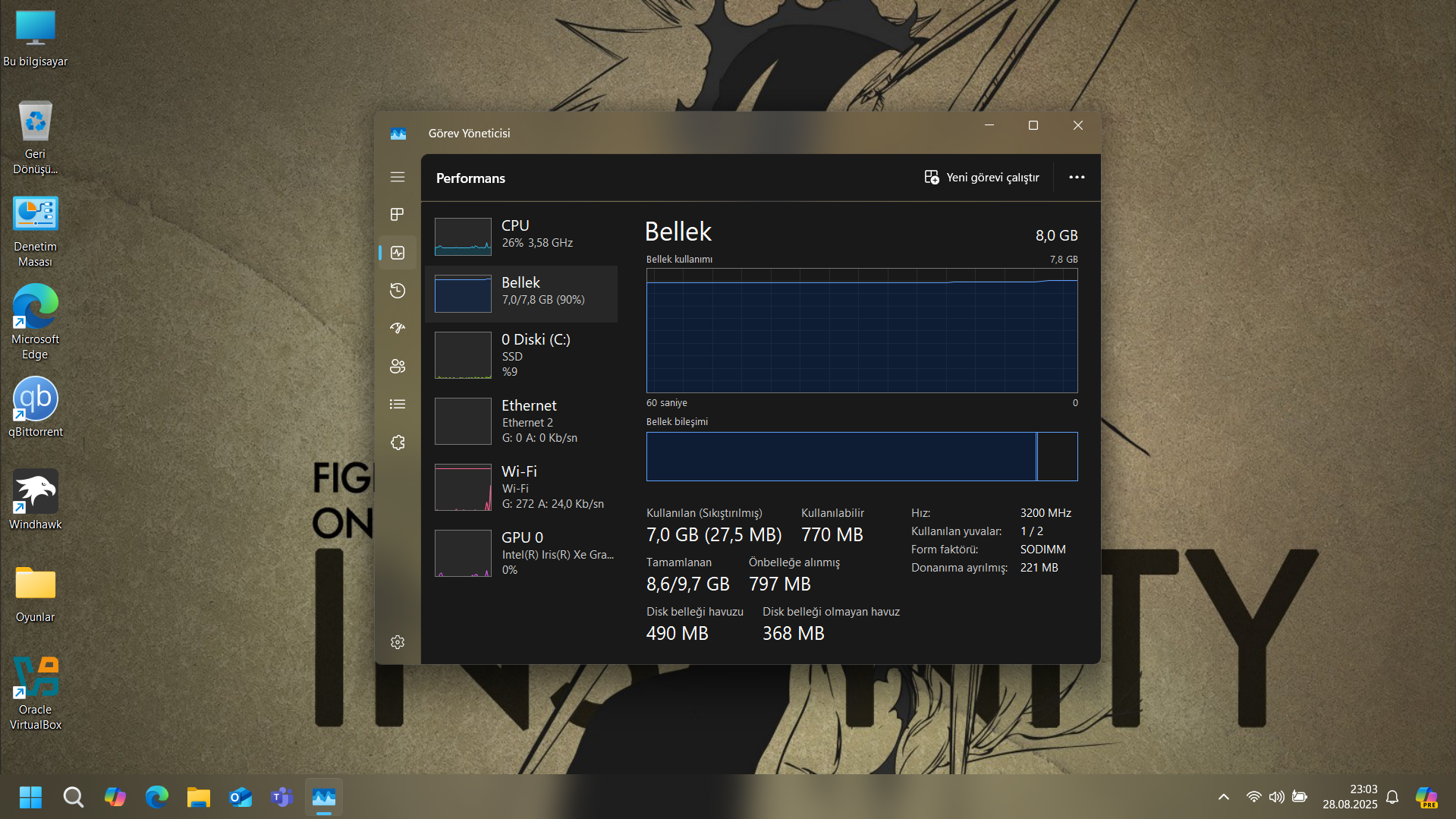This screenshot has height=819, width=1456.
Task: Select the GPU 0 performance entry
Action: tap(522, 553)
